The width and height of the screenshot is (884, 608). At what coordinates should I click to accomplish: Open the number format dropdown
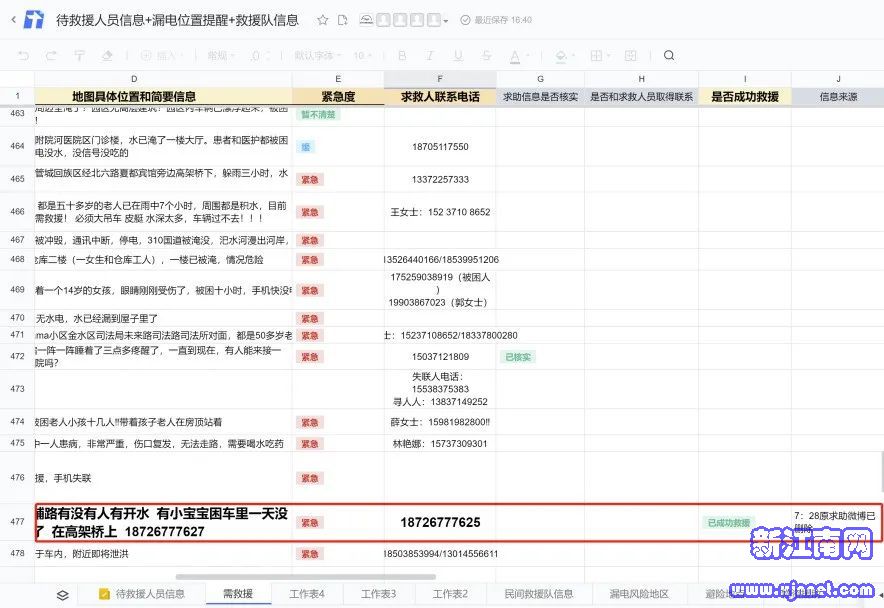tap(221, 55)
